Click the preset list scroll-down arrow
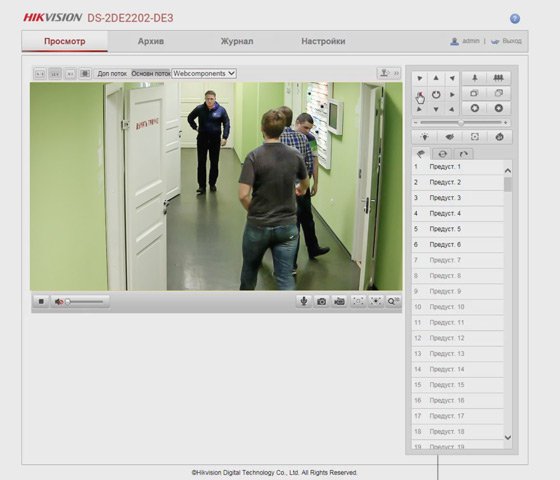 (508, 437)
